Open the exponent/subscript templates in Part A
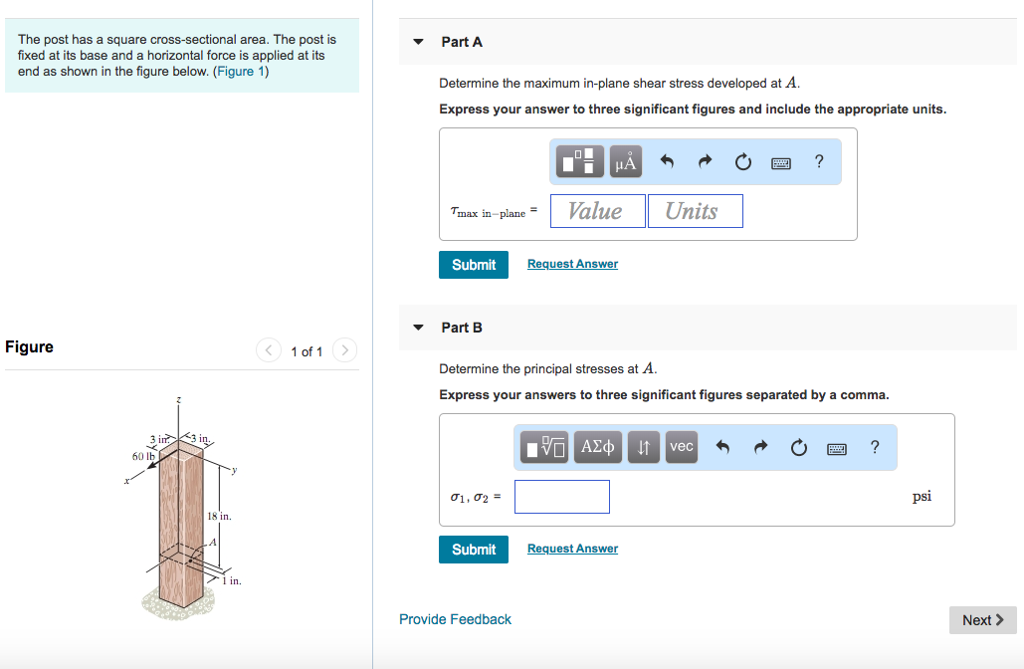The height and width of the screenshot is (669, 1024). 578,161
